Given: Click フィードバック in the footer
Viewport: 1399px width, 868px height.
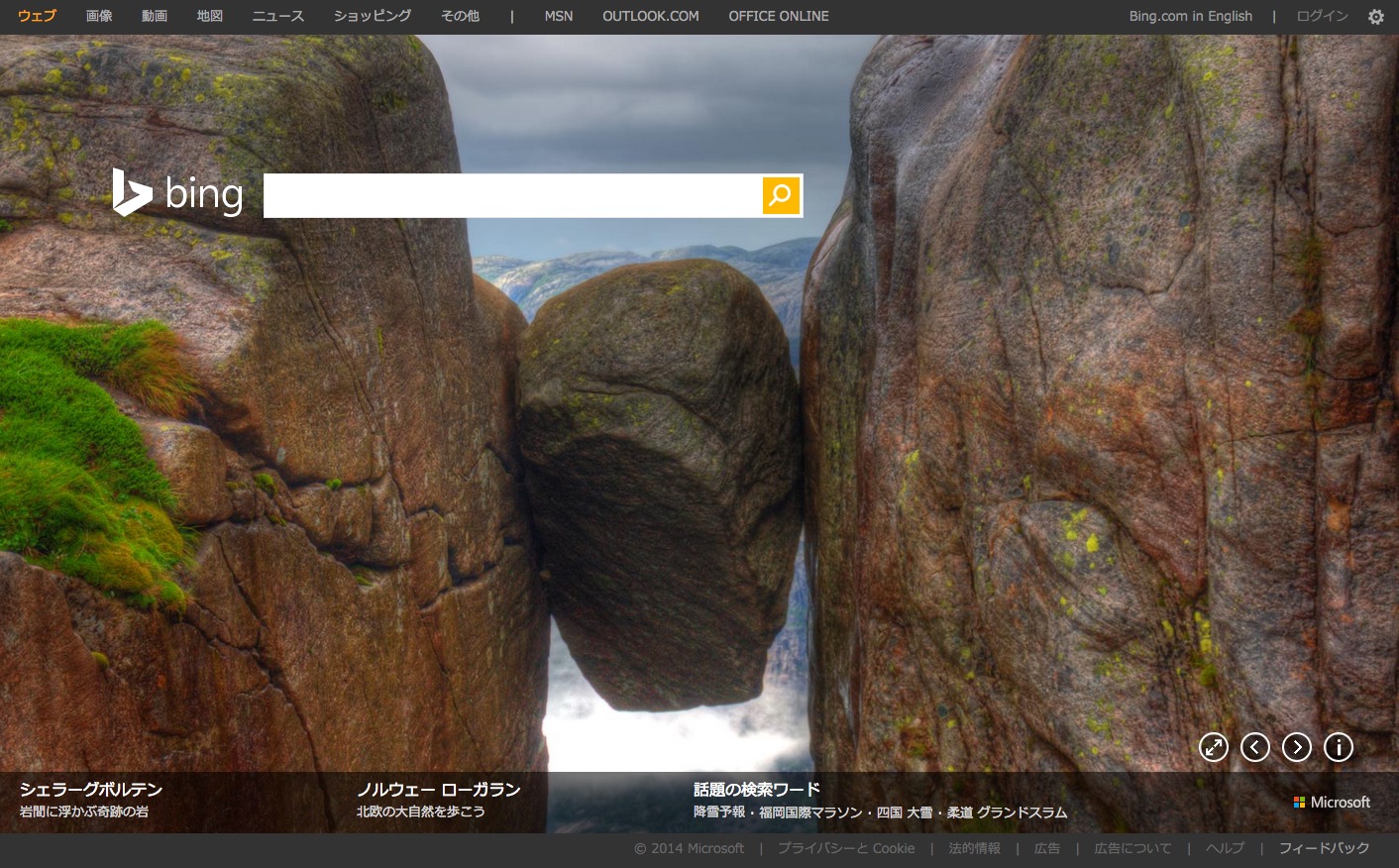Looking at the screenshot, I should pyautogui.click(x=1324, y=848).
